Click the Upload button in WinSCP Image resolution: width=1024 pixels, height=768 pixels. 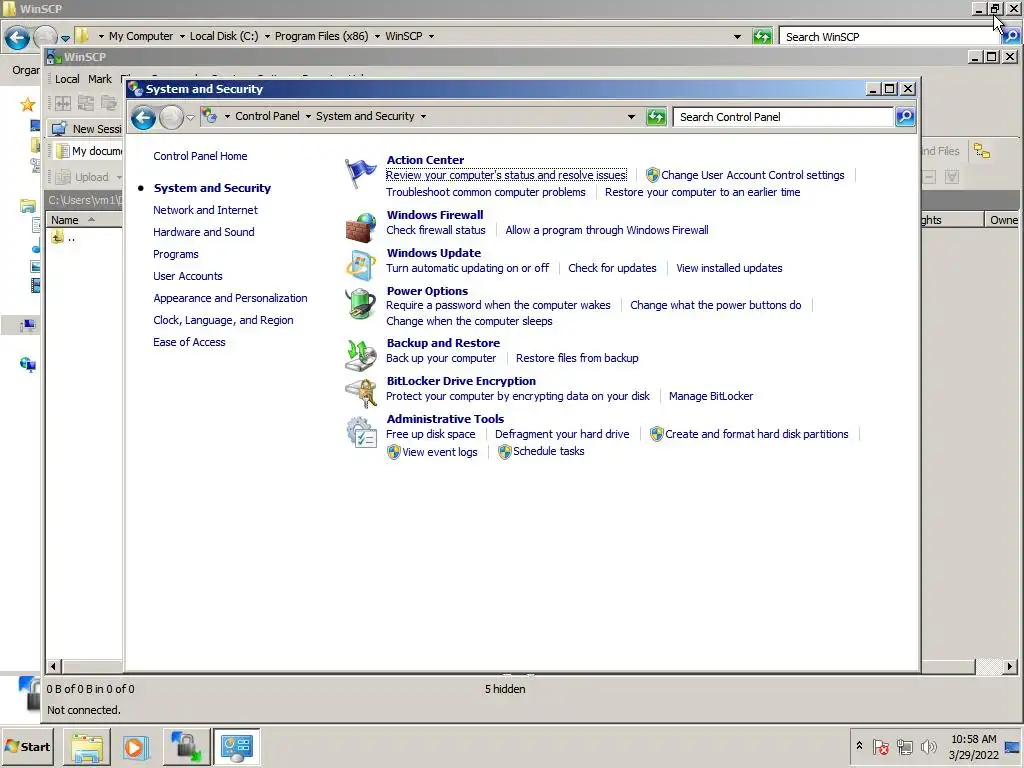[85, 177]
